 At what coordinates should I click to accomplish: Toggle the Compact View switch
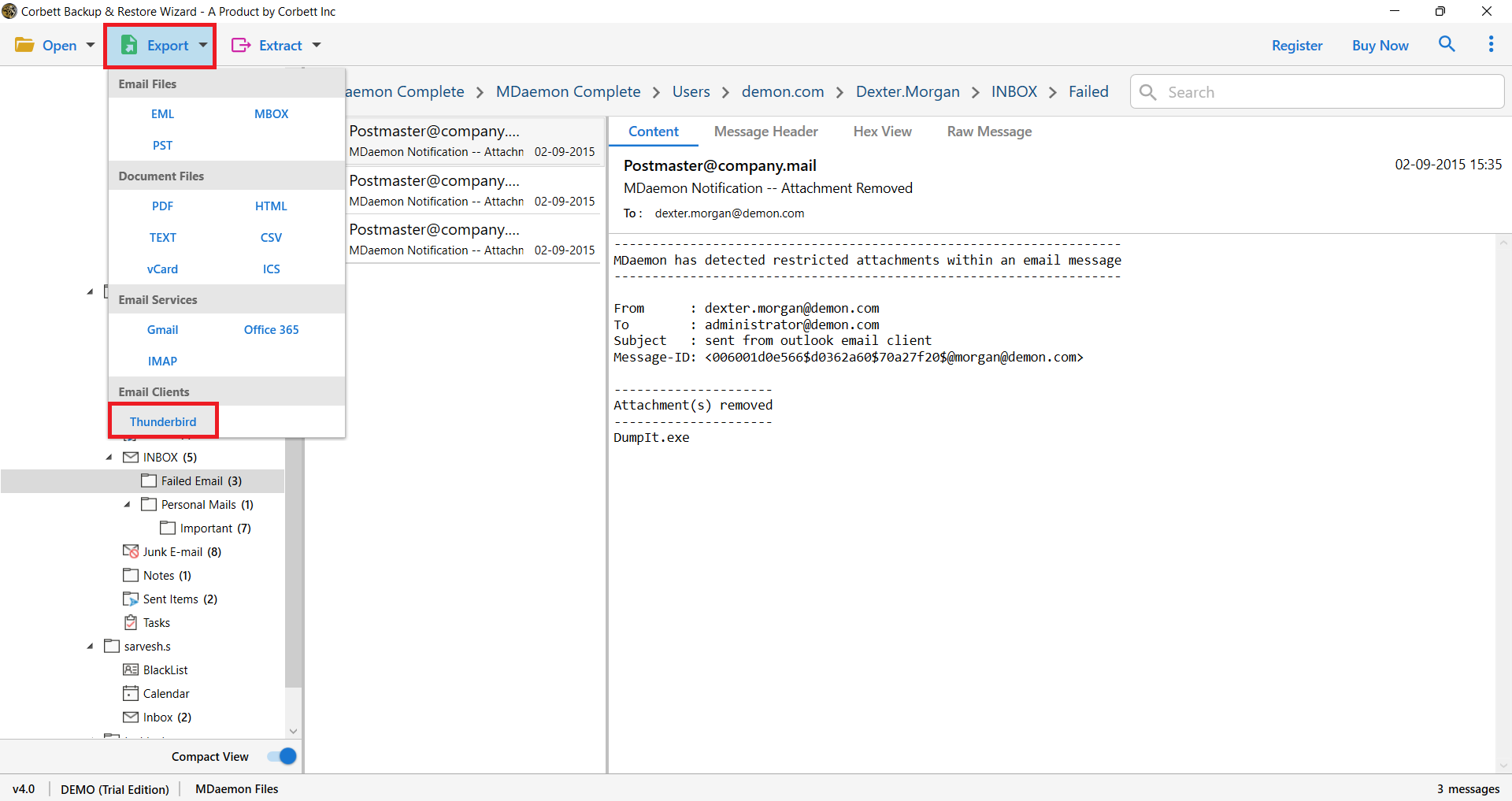click(282, 756)
